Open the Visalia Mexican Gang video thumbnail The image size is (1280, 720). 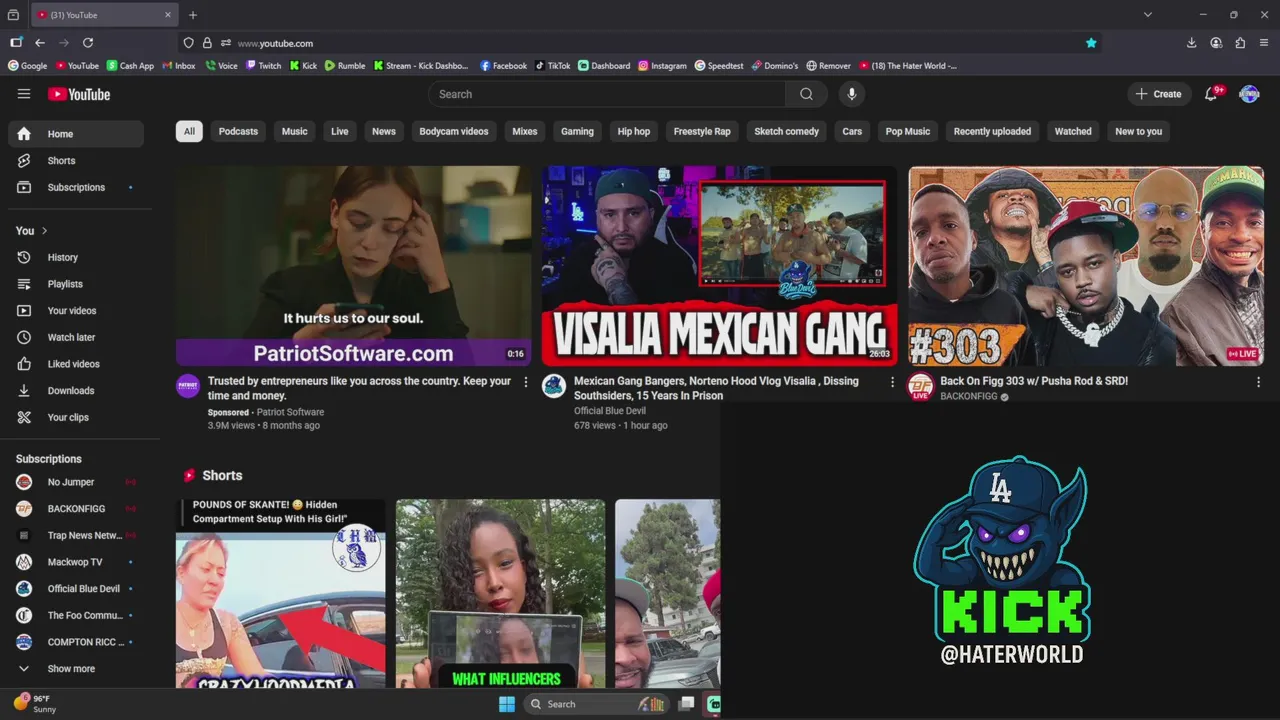pos(719,266)
